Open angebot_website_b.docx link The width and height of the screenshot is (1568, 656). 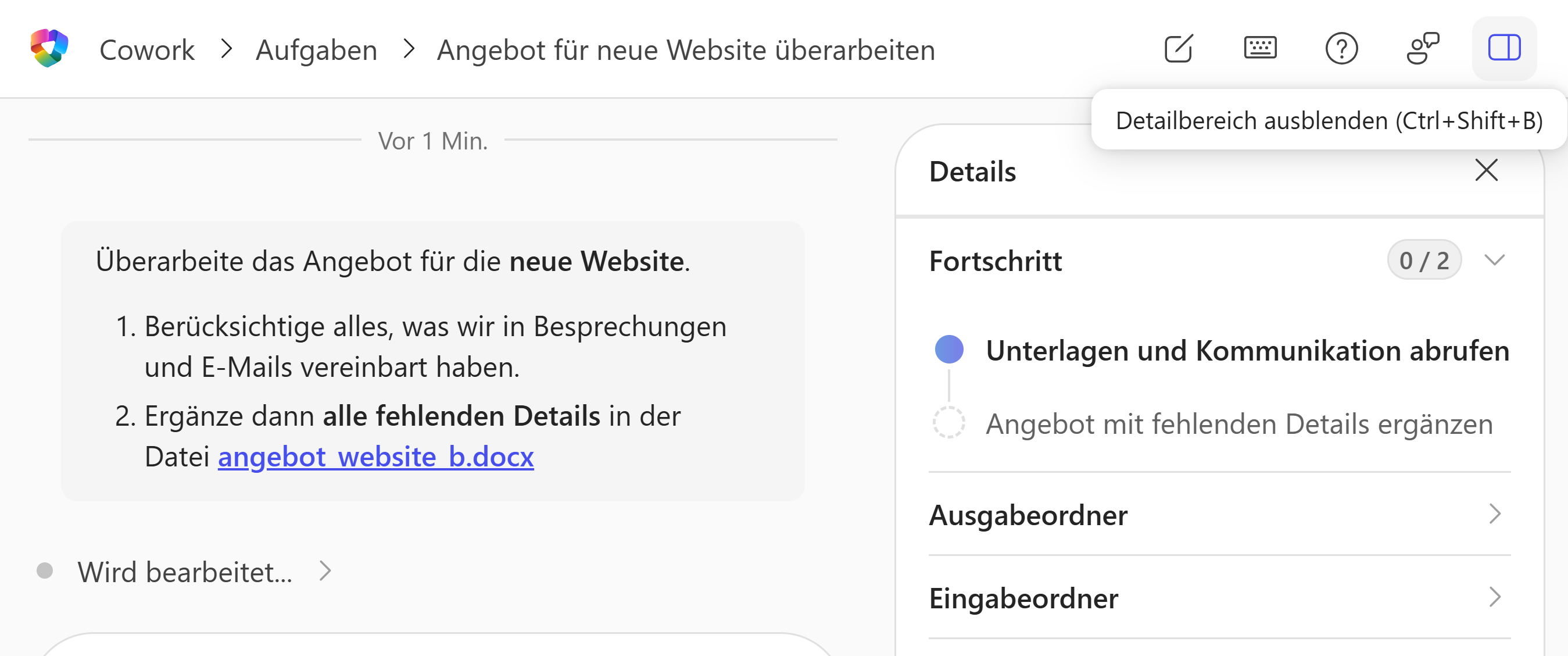375,456
